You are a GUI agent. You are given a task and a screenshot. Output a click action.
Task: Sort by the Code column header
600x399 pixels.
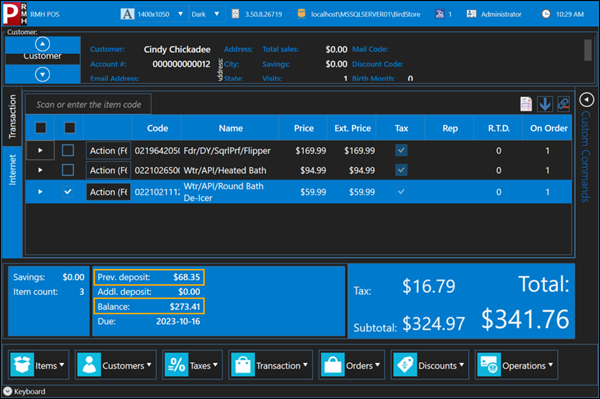[157, 128]
